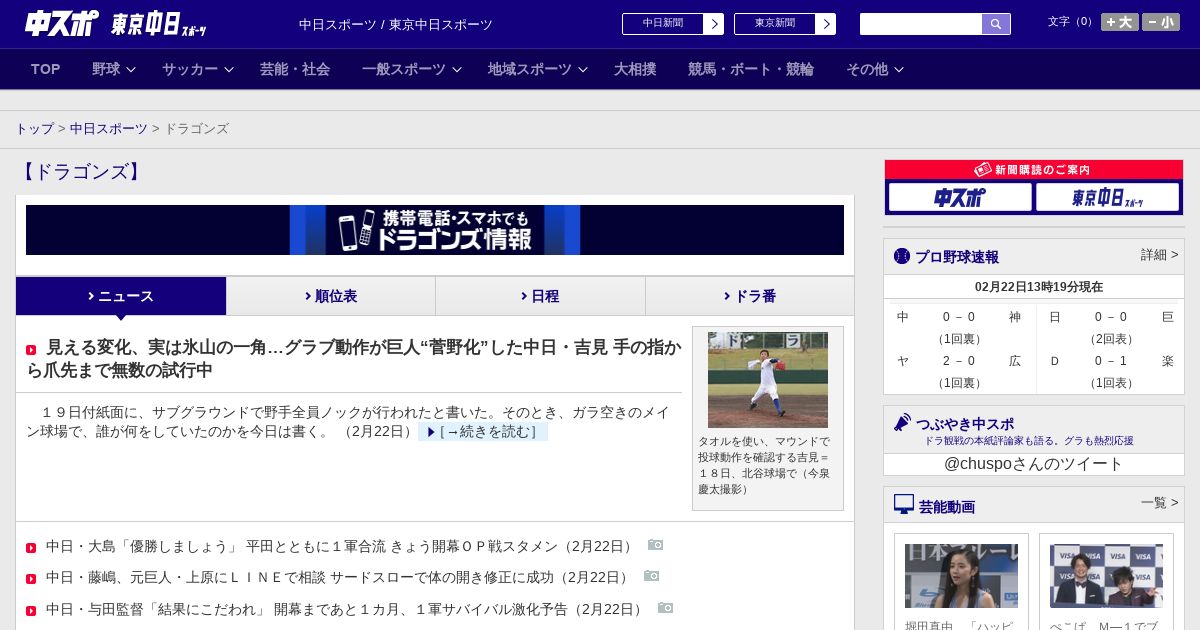Screen dimensions: 1200x630
Task: Expand the 地域スポーツ navigation menu
Action: [x=537, y=69]
